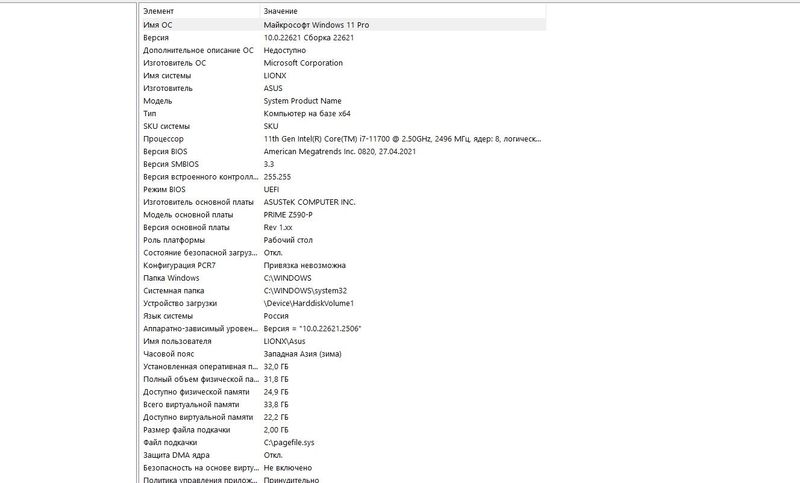Select value "Microsoft Corporation"

tap(303, 63)
